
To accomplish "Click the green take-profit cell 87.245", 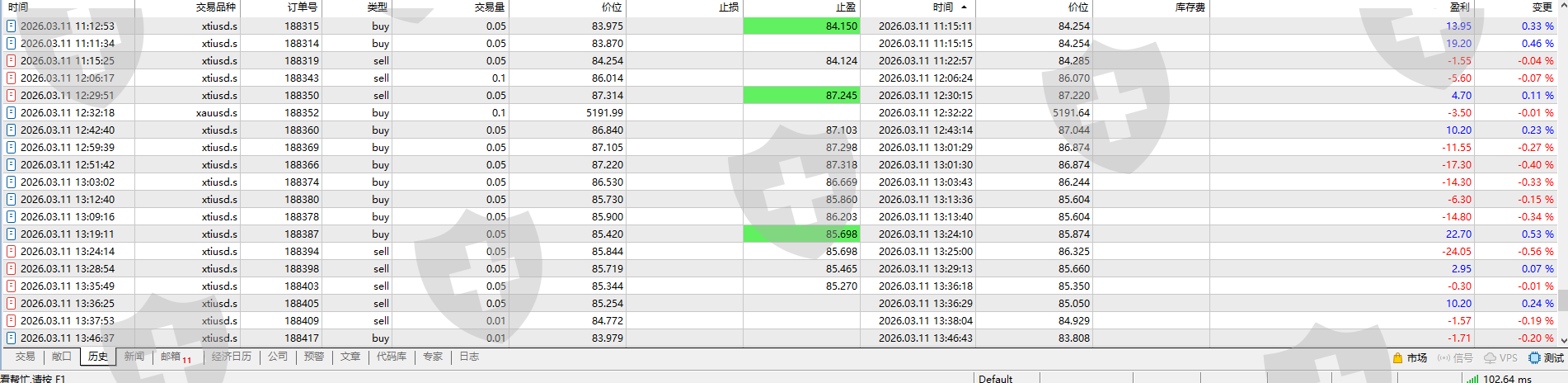I will point(801,96).
